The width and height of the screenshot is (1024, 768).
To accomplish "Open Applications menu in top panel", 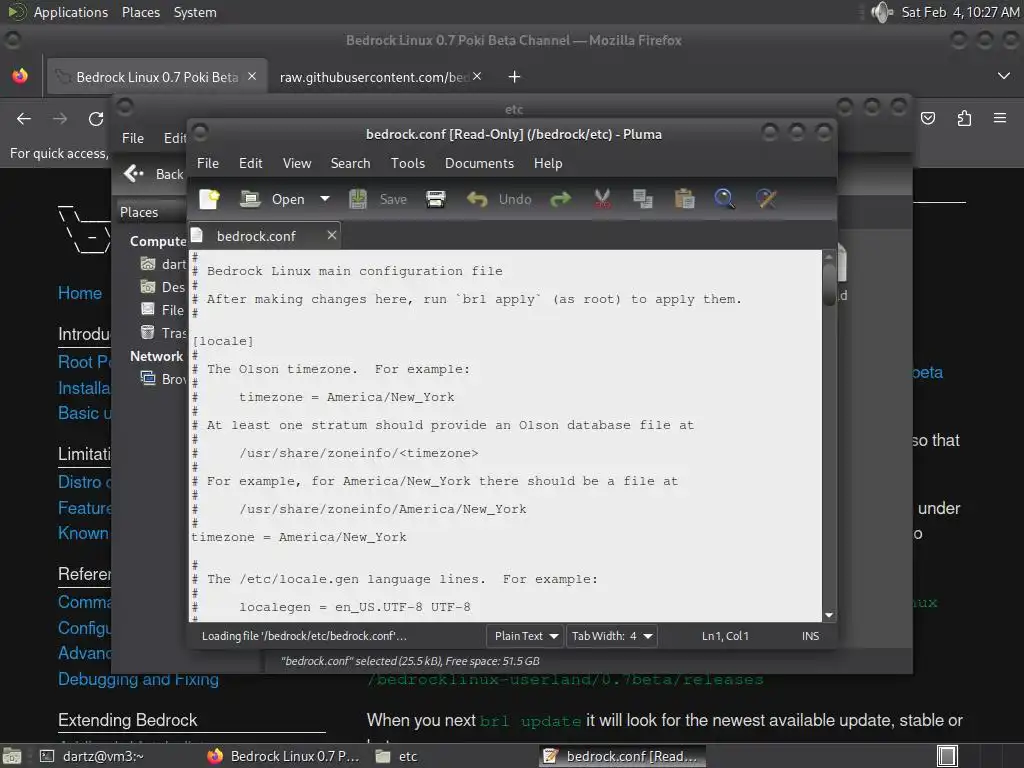I will 71,12.
